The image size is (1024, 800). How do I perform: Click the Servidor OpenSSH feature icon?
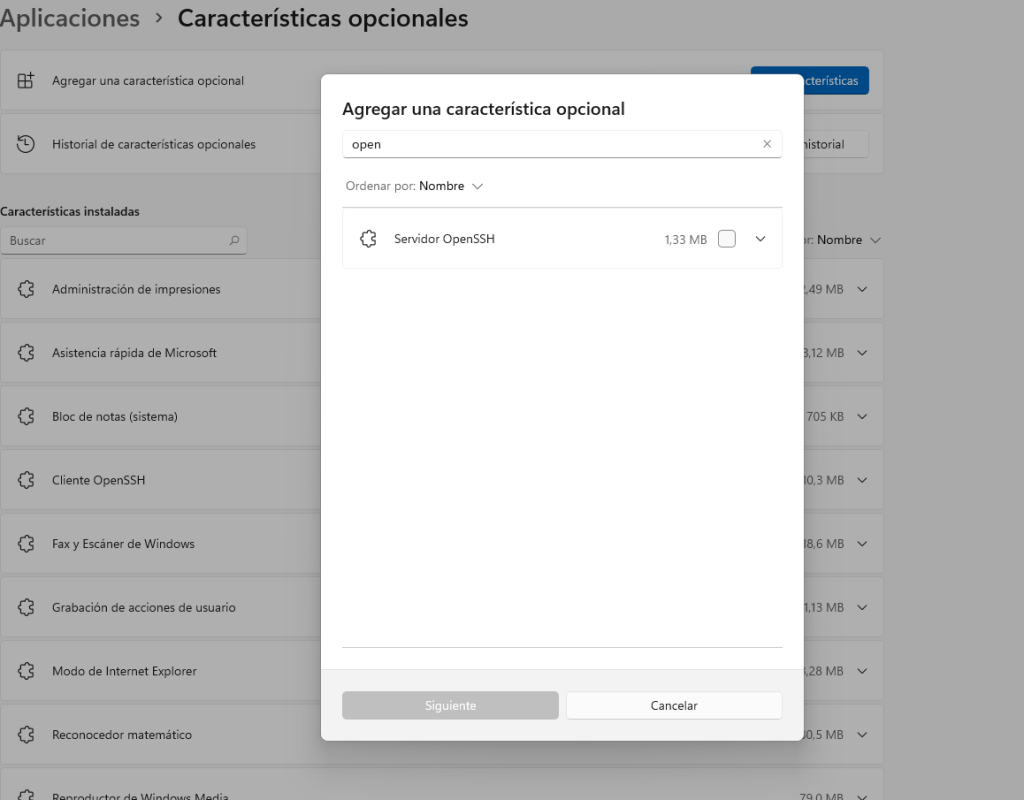[x=368, y=239]
